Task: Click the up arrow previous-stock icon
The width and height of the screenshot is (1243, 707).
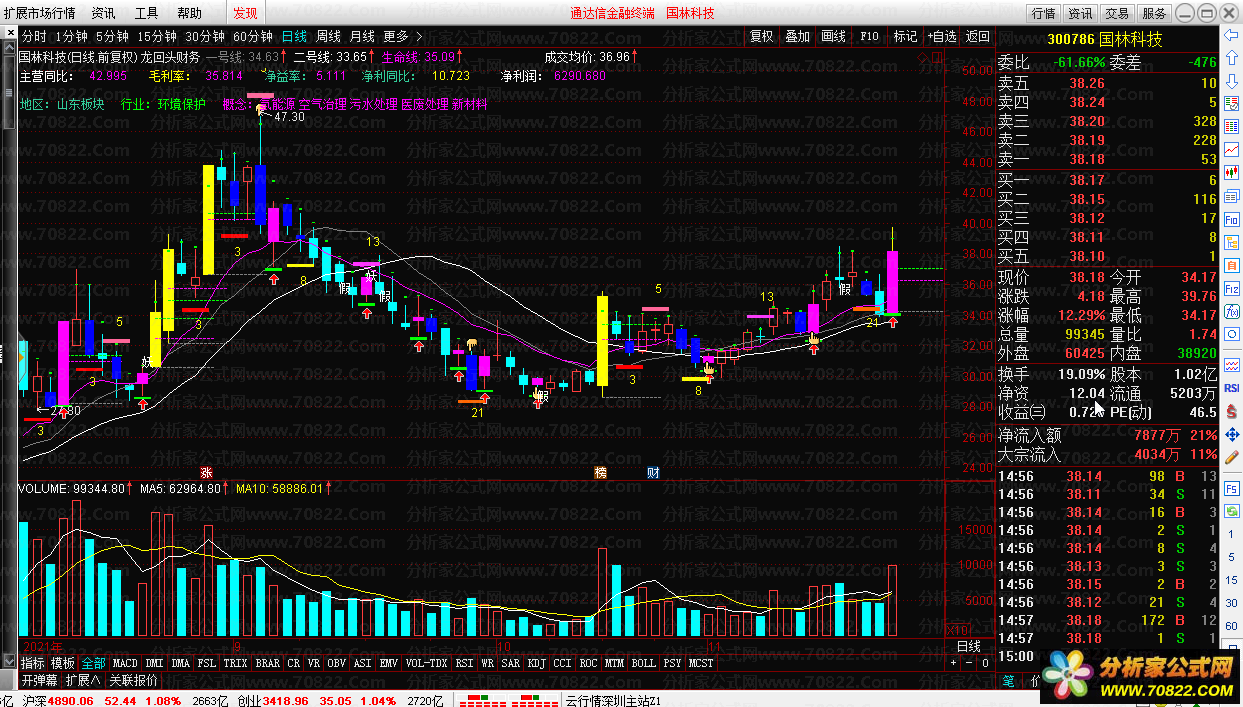Action: click(x=1231, y=56)
